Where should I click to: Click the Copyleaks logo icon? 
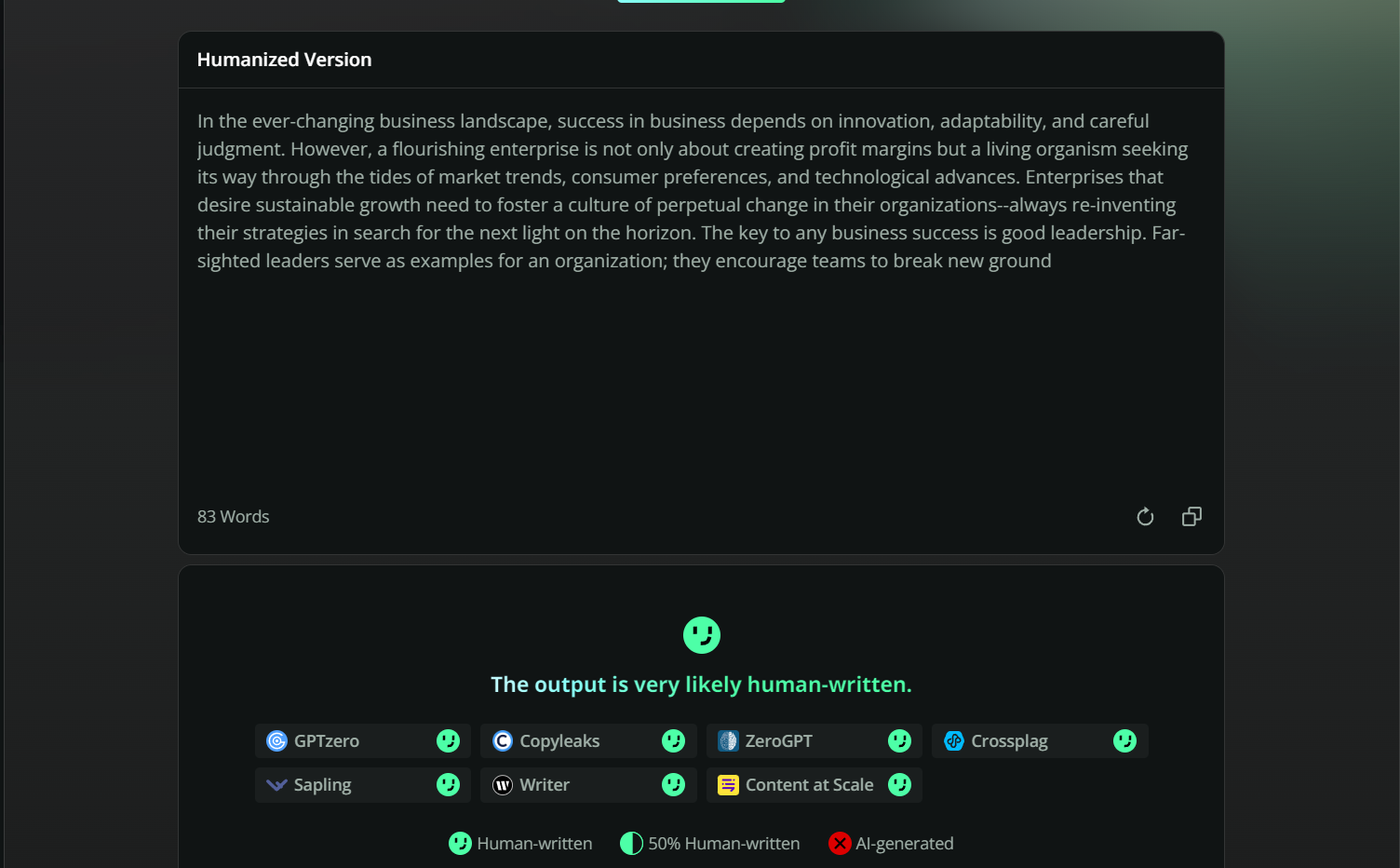pos(503,741)
